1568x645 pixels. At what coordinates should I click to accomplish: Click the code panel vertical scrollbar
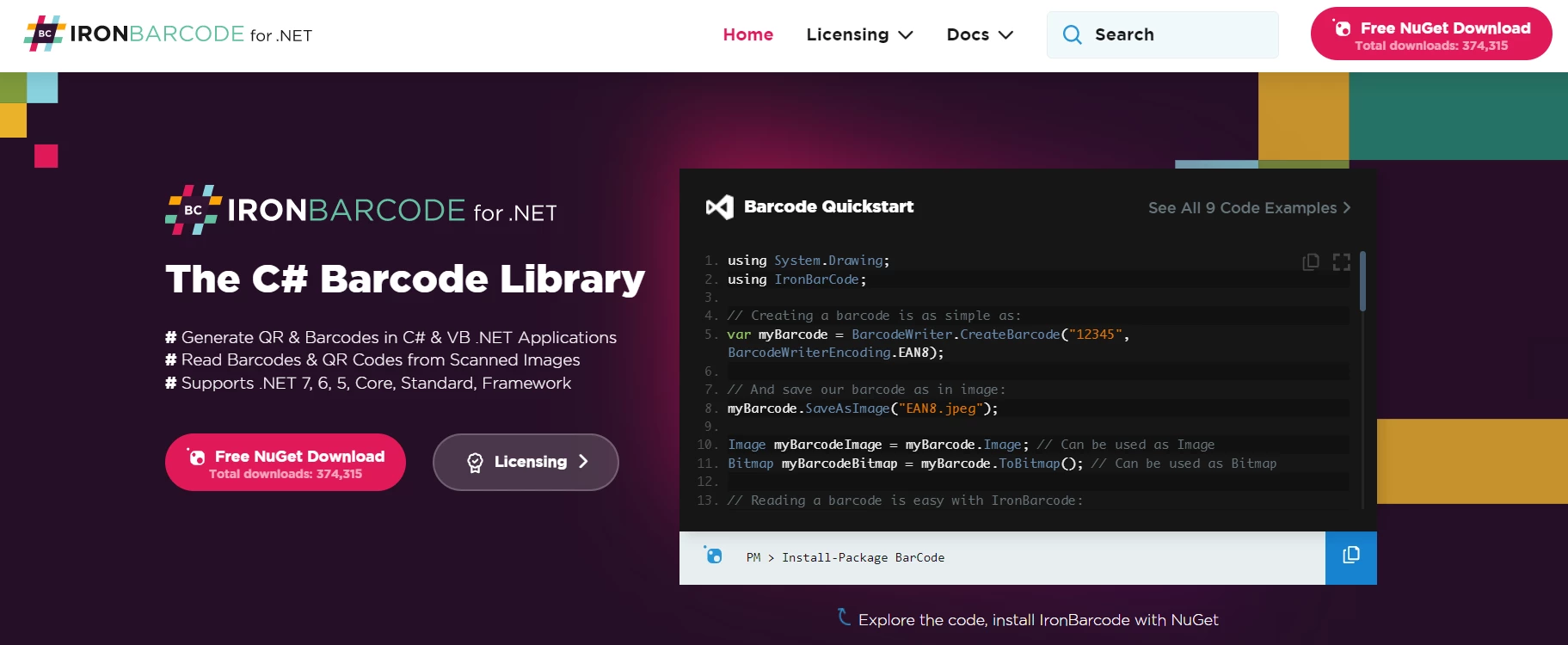pyautogui.click(x=1362, y=282)
